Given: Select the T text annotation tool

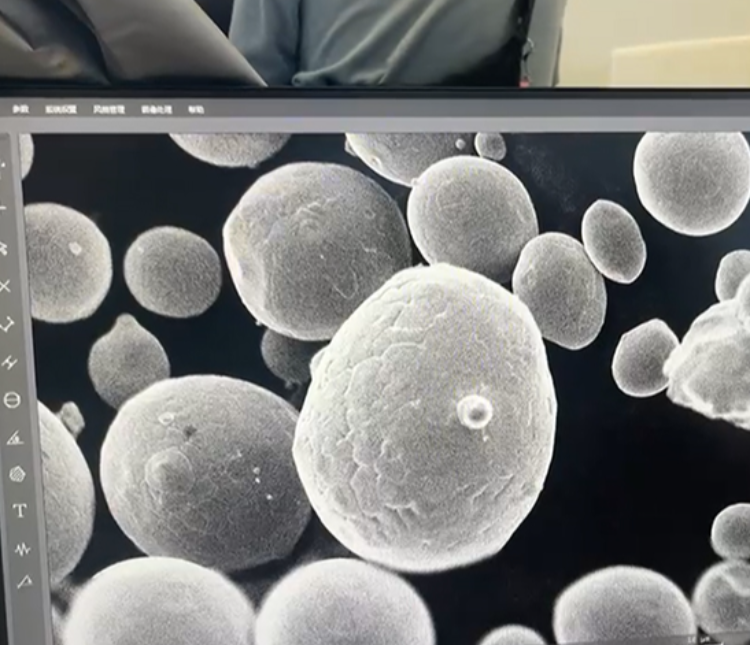Looking at the screenshot, I should point(20,511).
